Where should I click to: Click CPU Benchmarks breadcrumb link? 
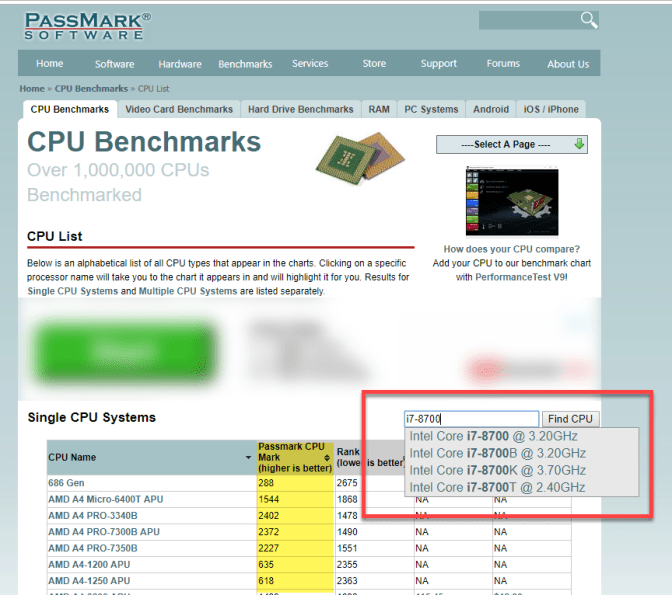tap(91, 89)
